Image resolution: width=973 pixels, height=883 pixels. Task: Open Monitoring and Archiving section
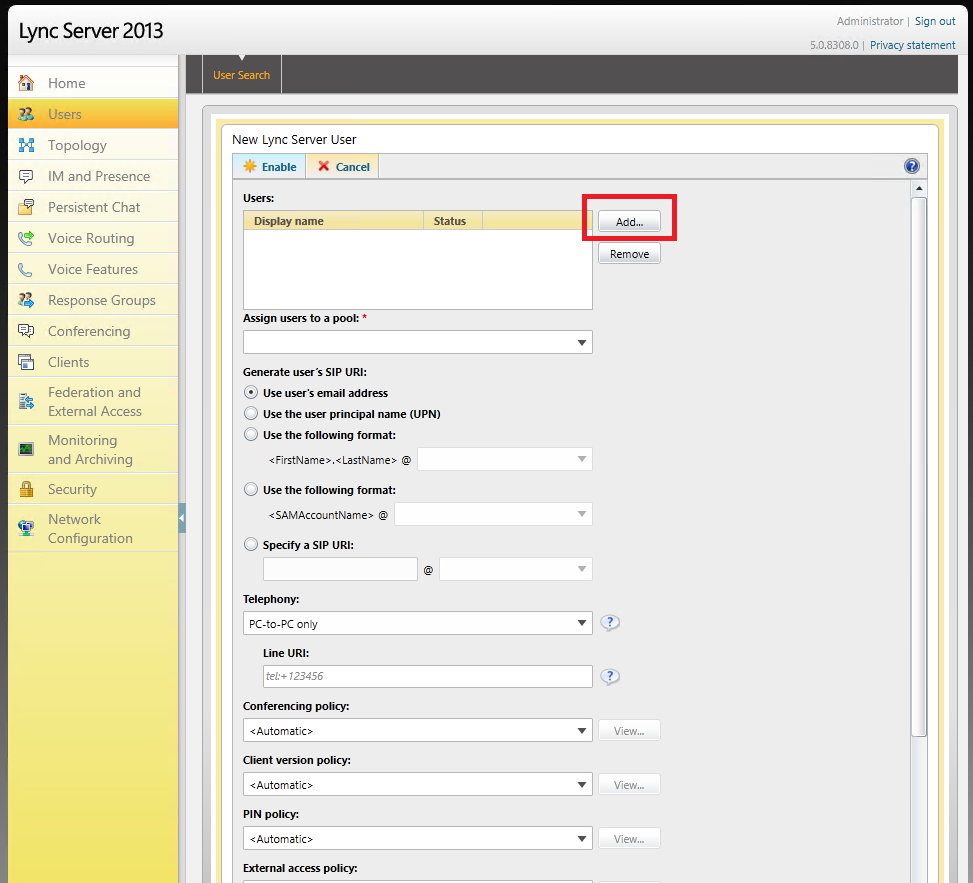click(x=91, y=449)
